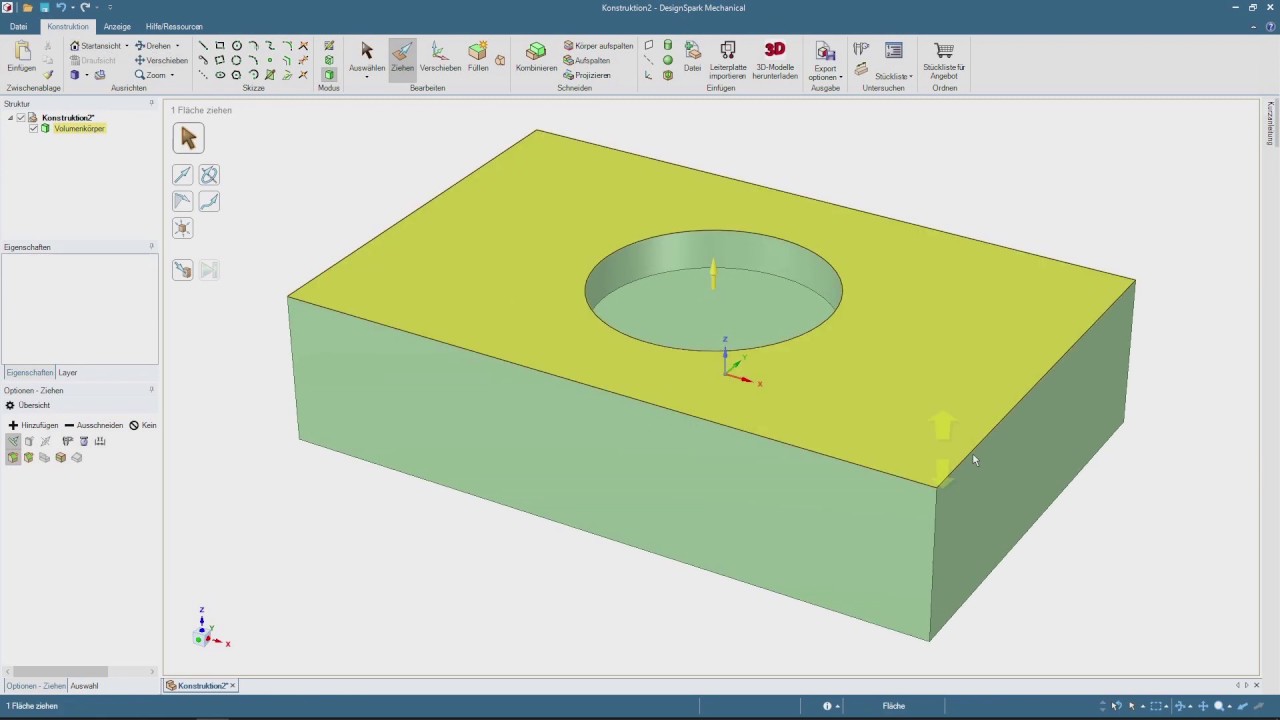Switch to the Konstruktion ribbon tab
1280x720 pixels.
(68, 27)
